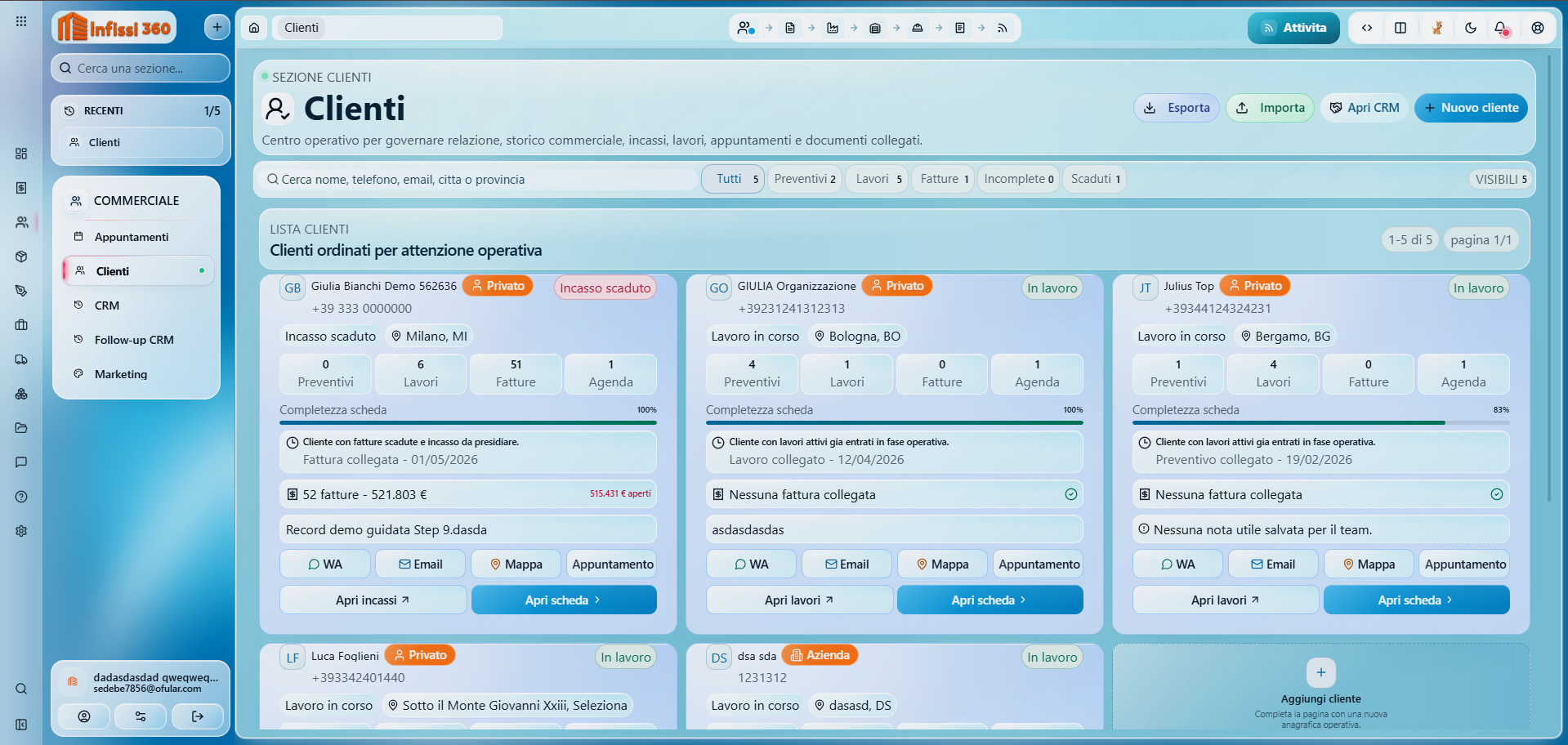Filter clients by Lavori tab
The height and width of the screenshot is (745, 1568).
pyautogui.click(x=878, y=179)
